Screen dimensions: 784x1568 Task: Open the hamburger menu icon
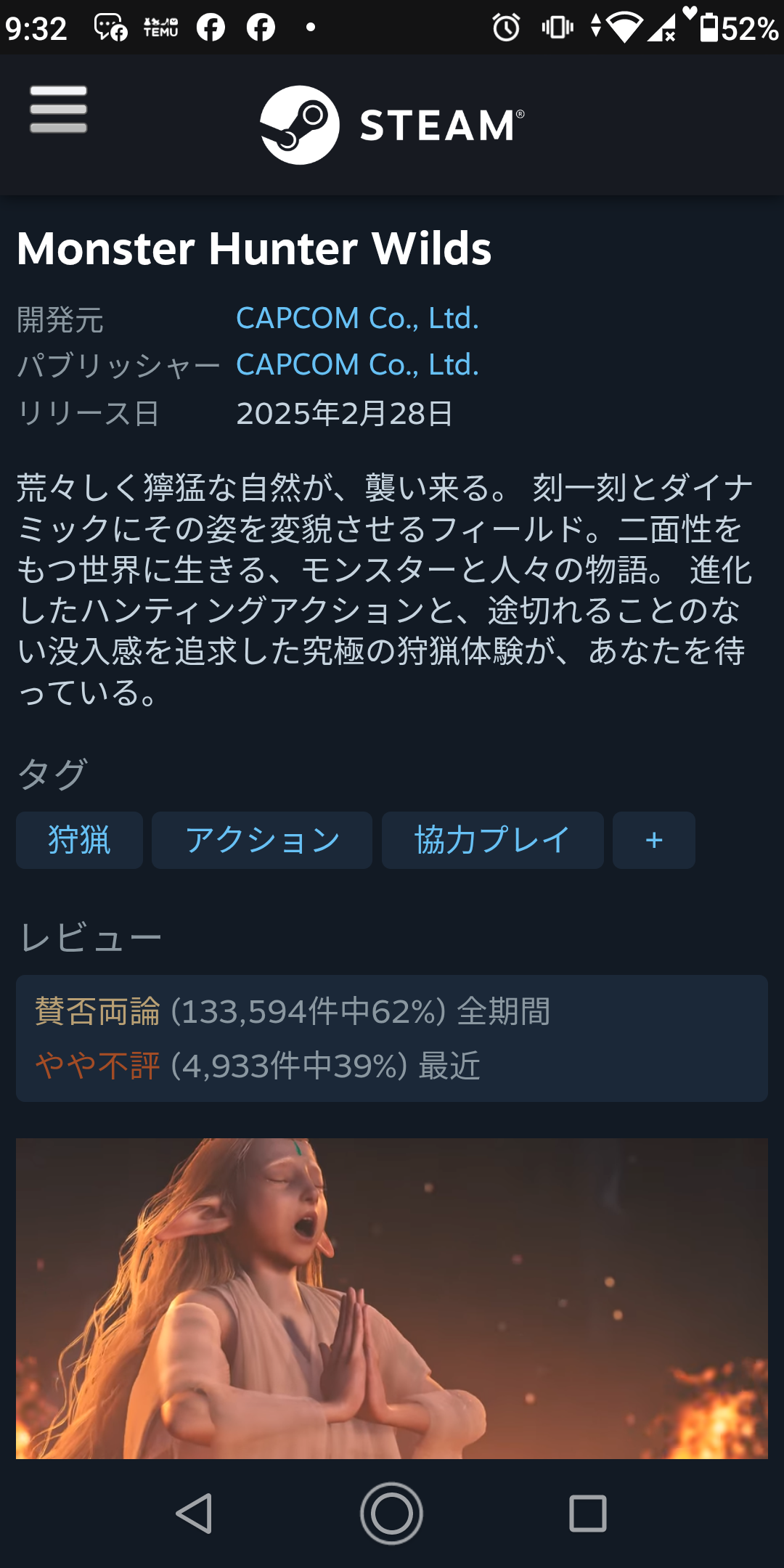pyautogui.click(x=58, y=109)
